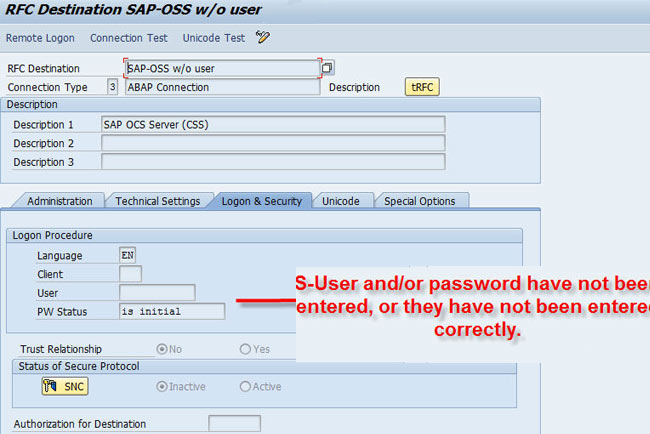
Task: Start Remote Logon
Action: click(40, 38)
